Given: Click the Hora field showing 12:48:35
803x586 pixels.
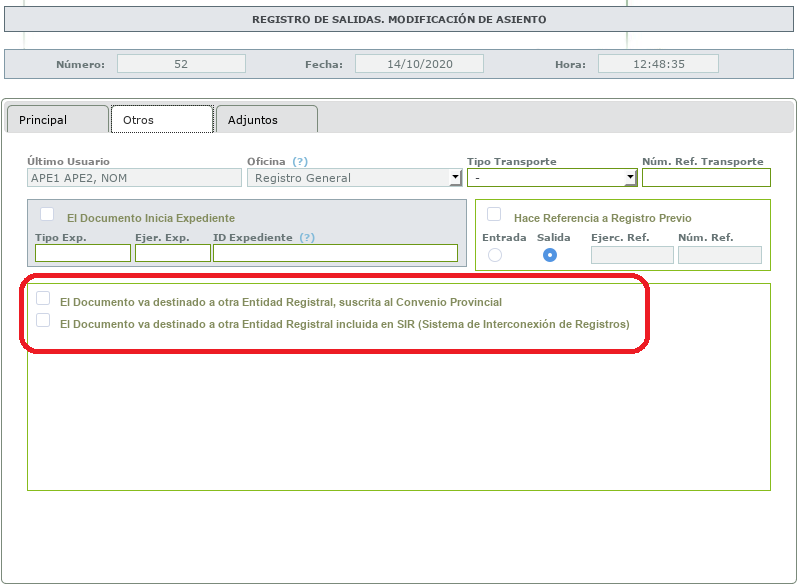Looking at the screenshot, I should tap(659, 64).
